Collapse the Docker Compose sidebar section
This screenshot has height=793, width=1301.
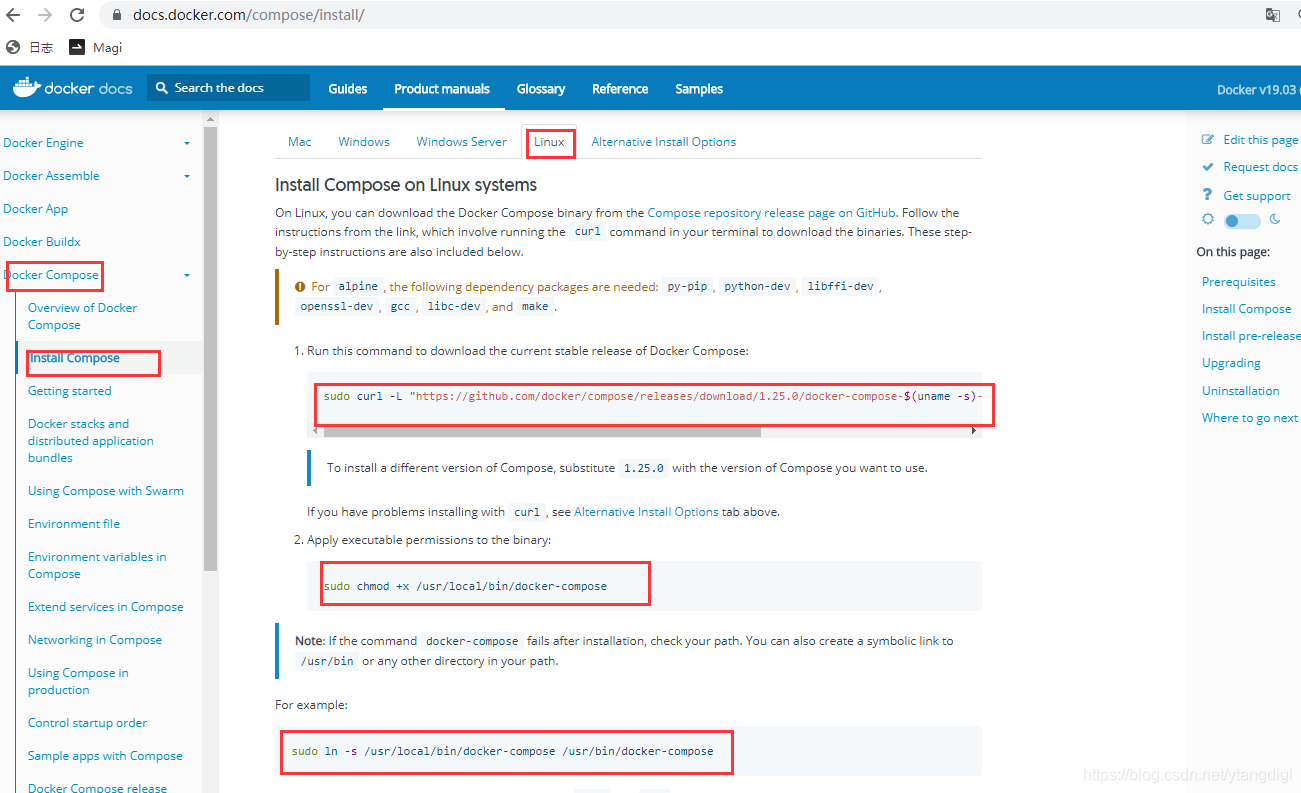tap(186, 275)
